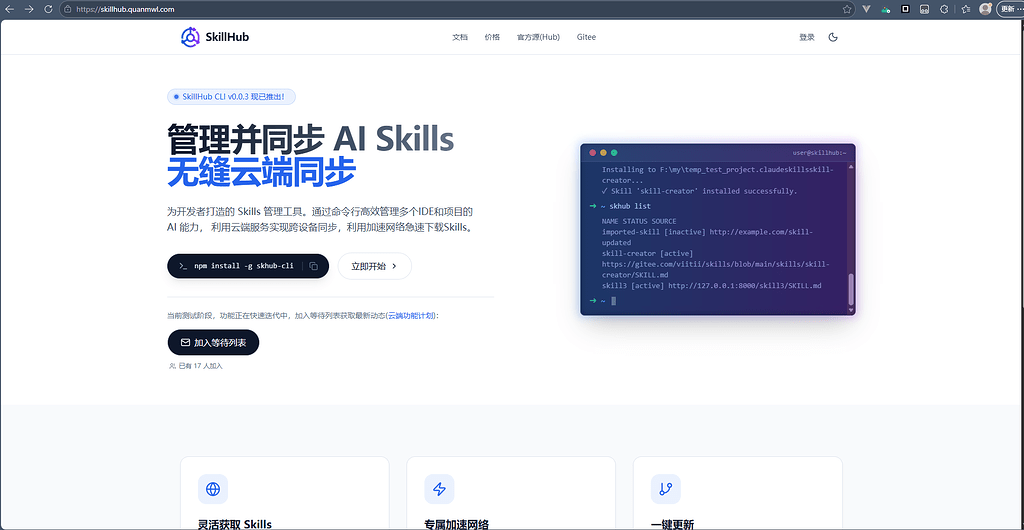Click the branch icon on 一键更新 card
1024x530 pixels.
[666, 489]
